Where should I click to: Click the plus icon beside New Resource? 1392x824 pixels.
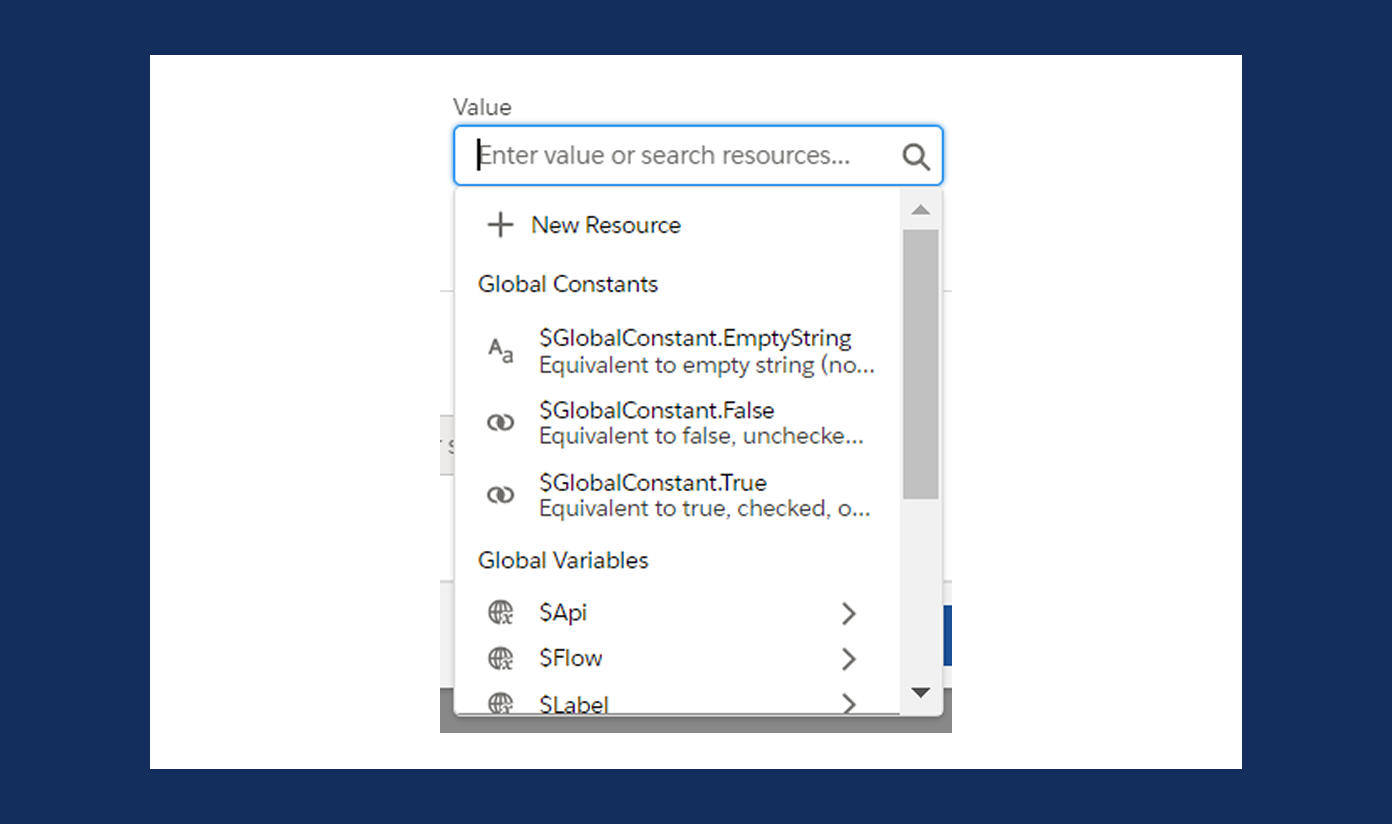(x=500, y=225)
